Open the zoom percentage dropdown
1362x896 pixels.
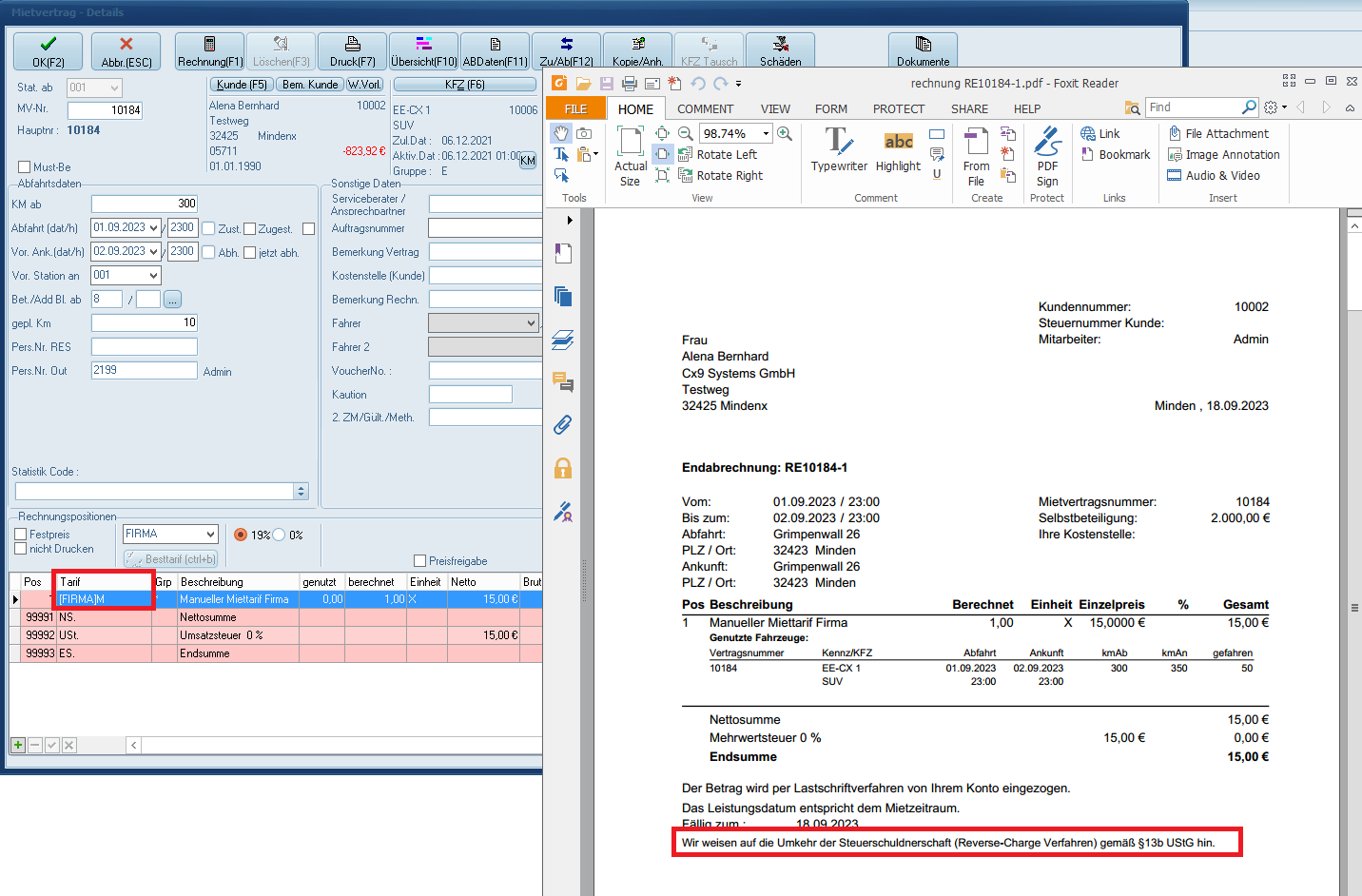(766, 134)
